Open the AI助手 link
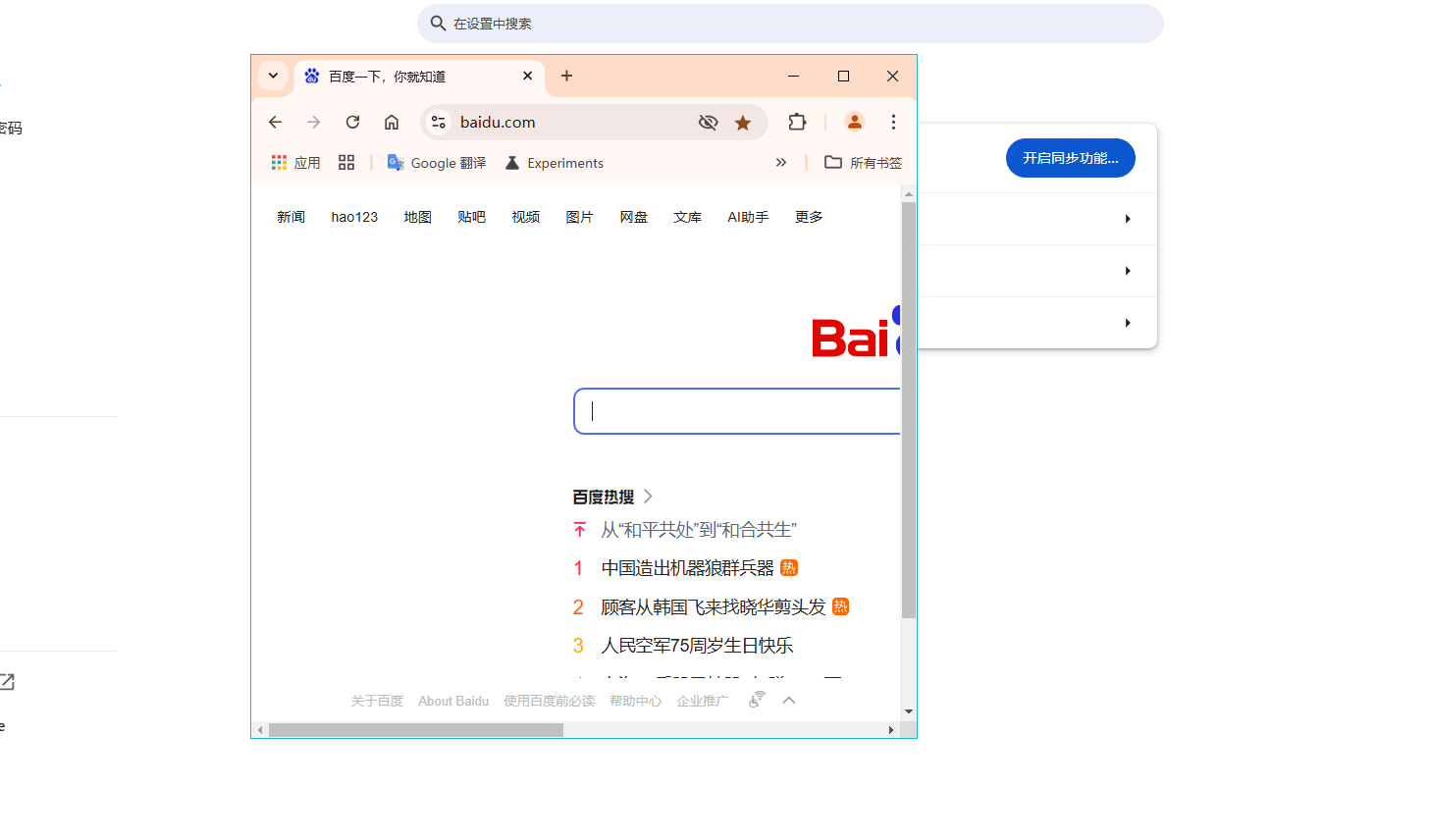 coord(748,217)
